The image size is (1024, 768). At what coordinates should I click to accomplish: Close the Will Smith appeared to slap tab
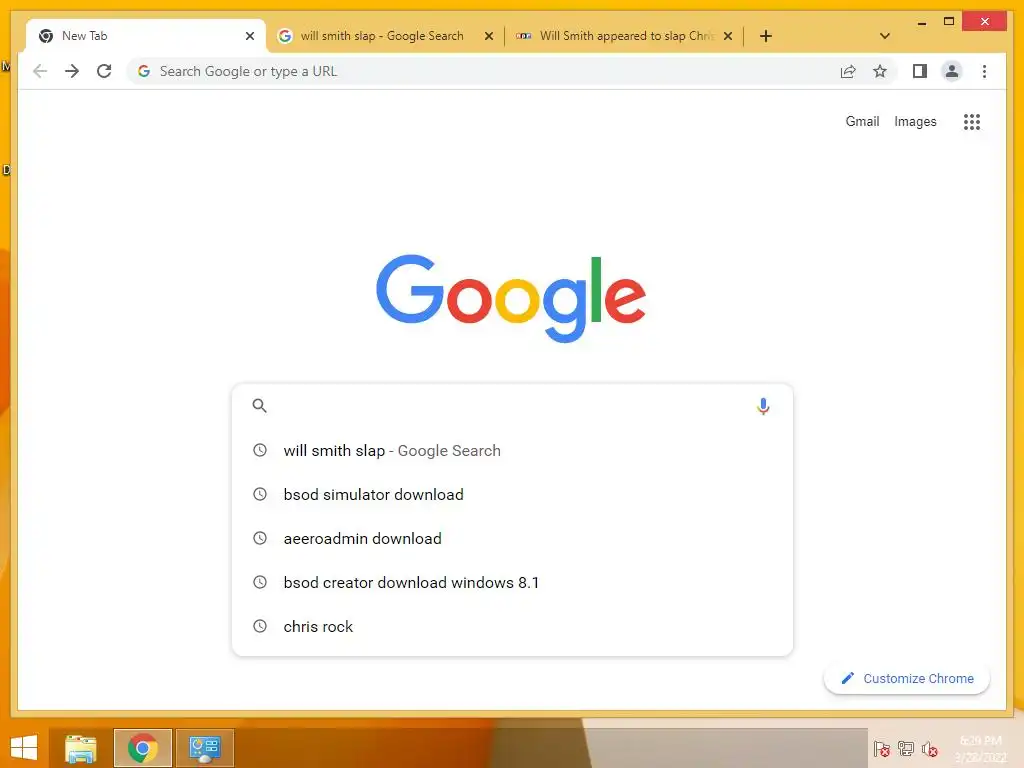[x=728, y=36]
